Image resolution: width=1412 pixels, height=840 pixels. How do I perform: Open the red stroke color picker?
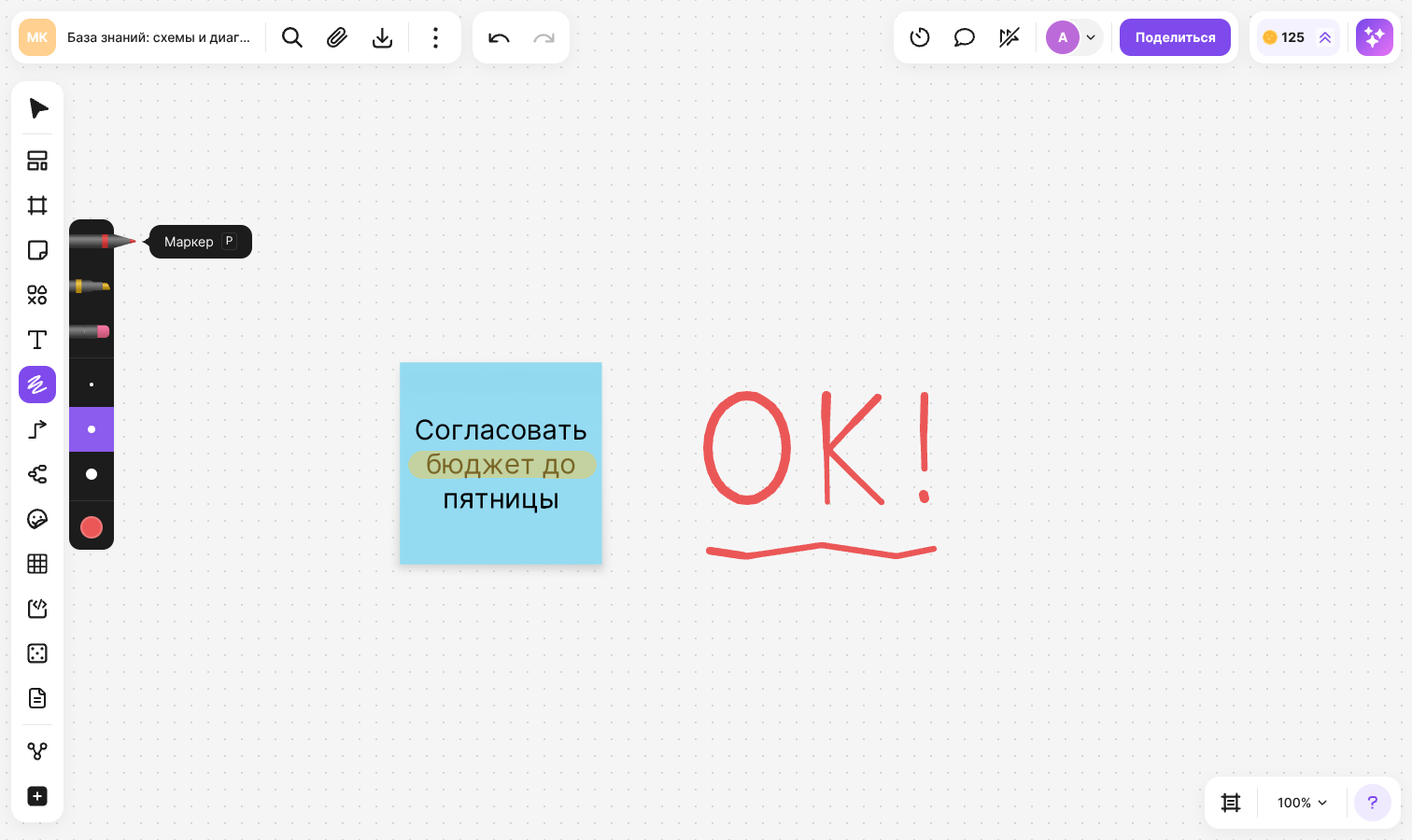click(x=92, y=527)
